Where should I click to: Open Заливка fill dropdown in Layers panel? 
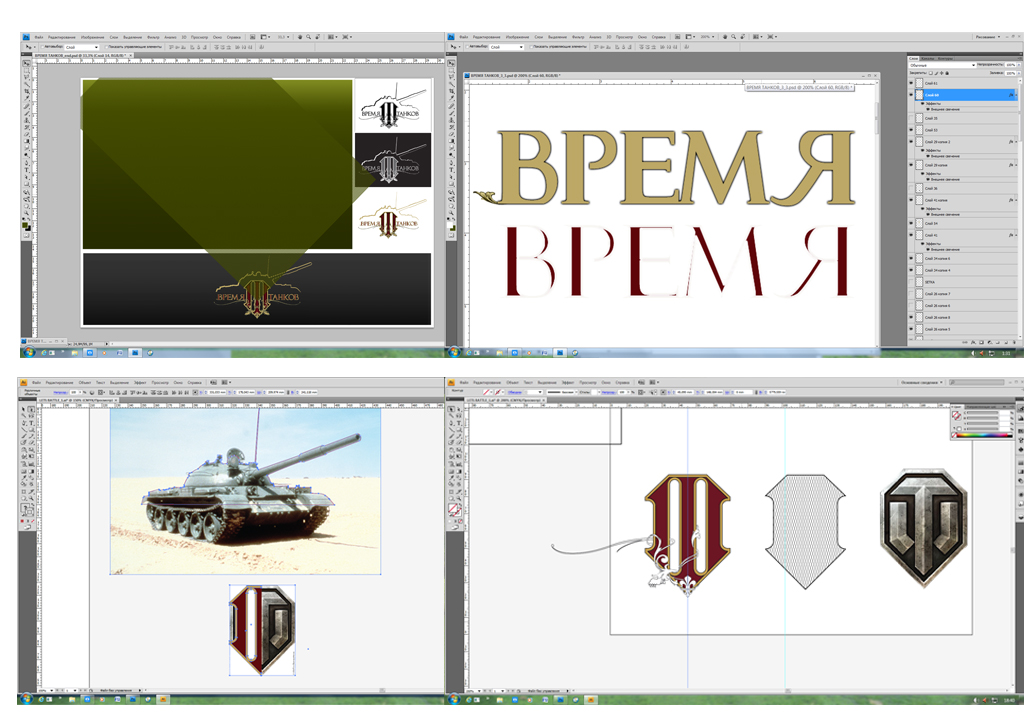point(1019,73)
